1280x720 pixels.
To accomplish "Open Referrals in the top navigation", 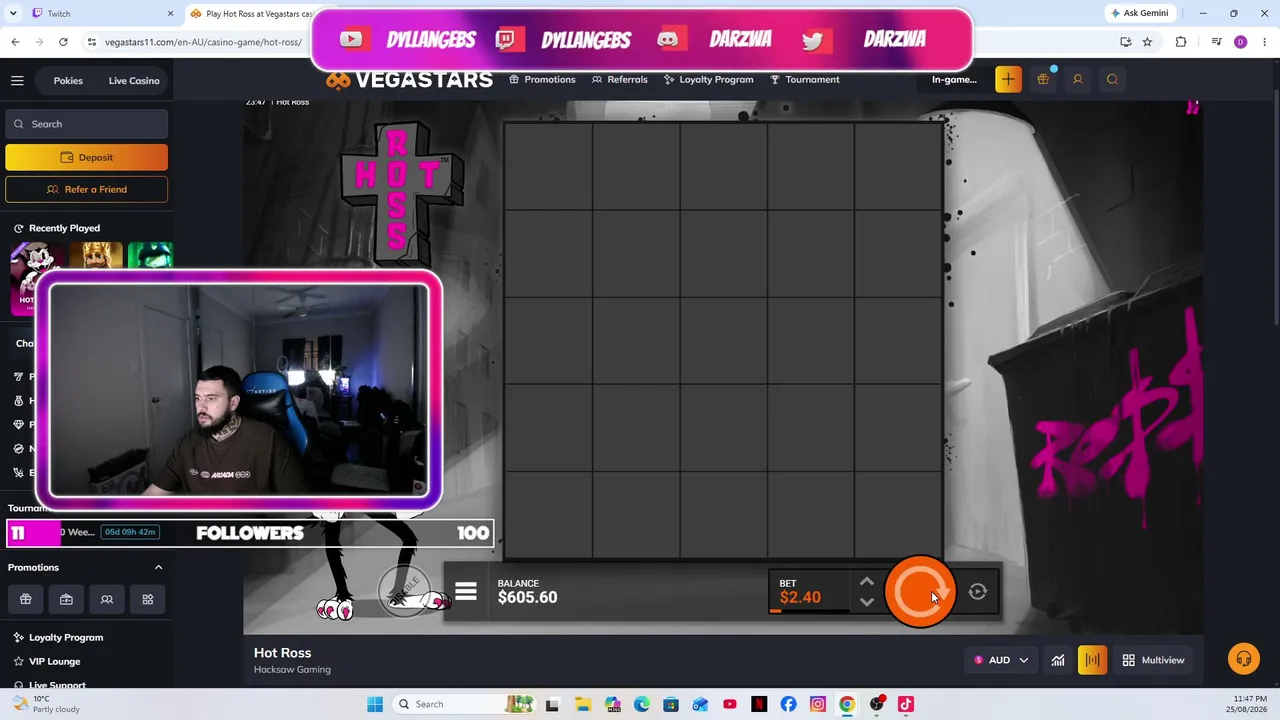I will pos(620,79).
